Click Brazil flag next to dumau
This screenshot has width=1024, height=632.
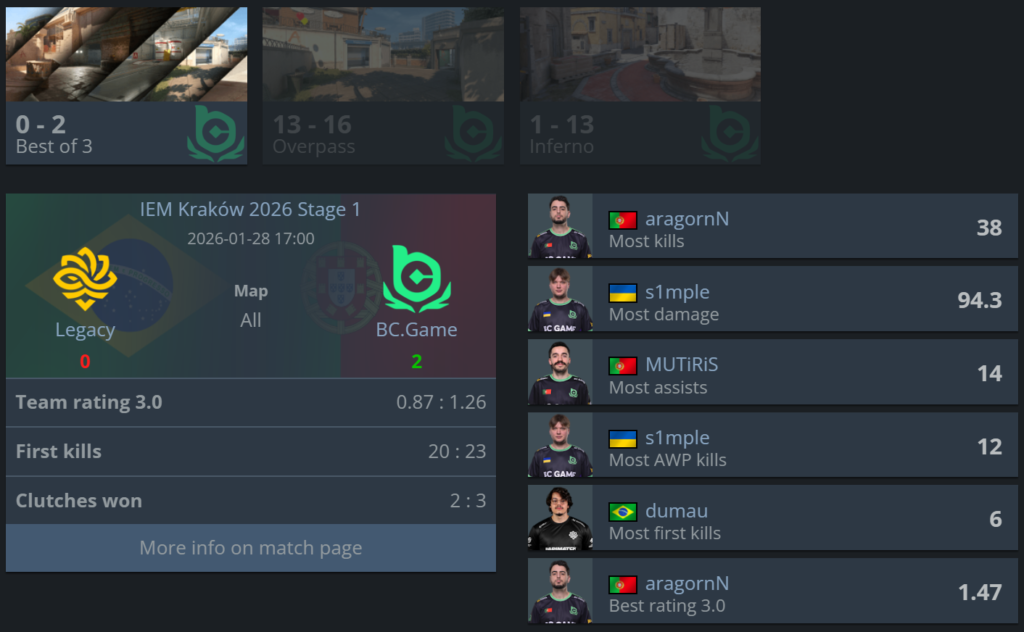click(x=622, y=511)
